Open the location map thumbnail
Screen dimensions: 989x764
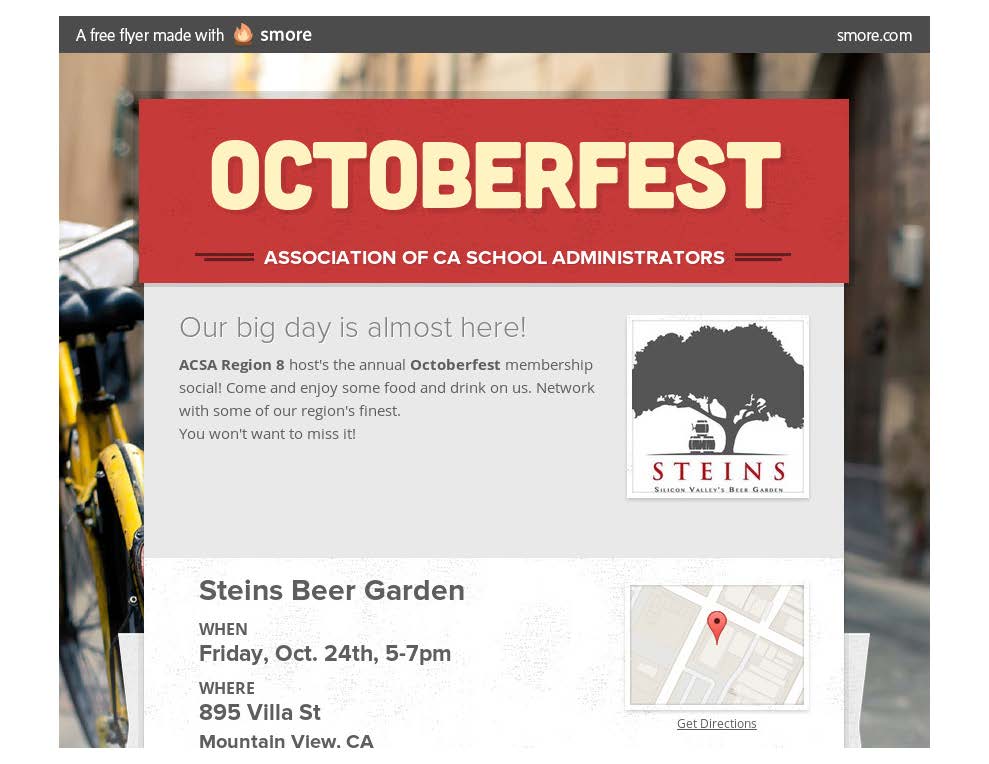717,645
